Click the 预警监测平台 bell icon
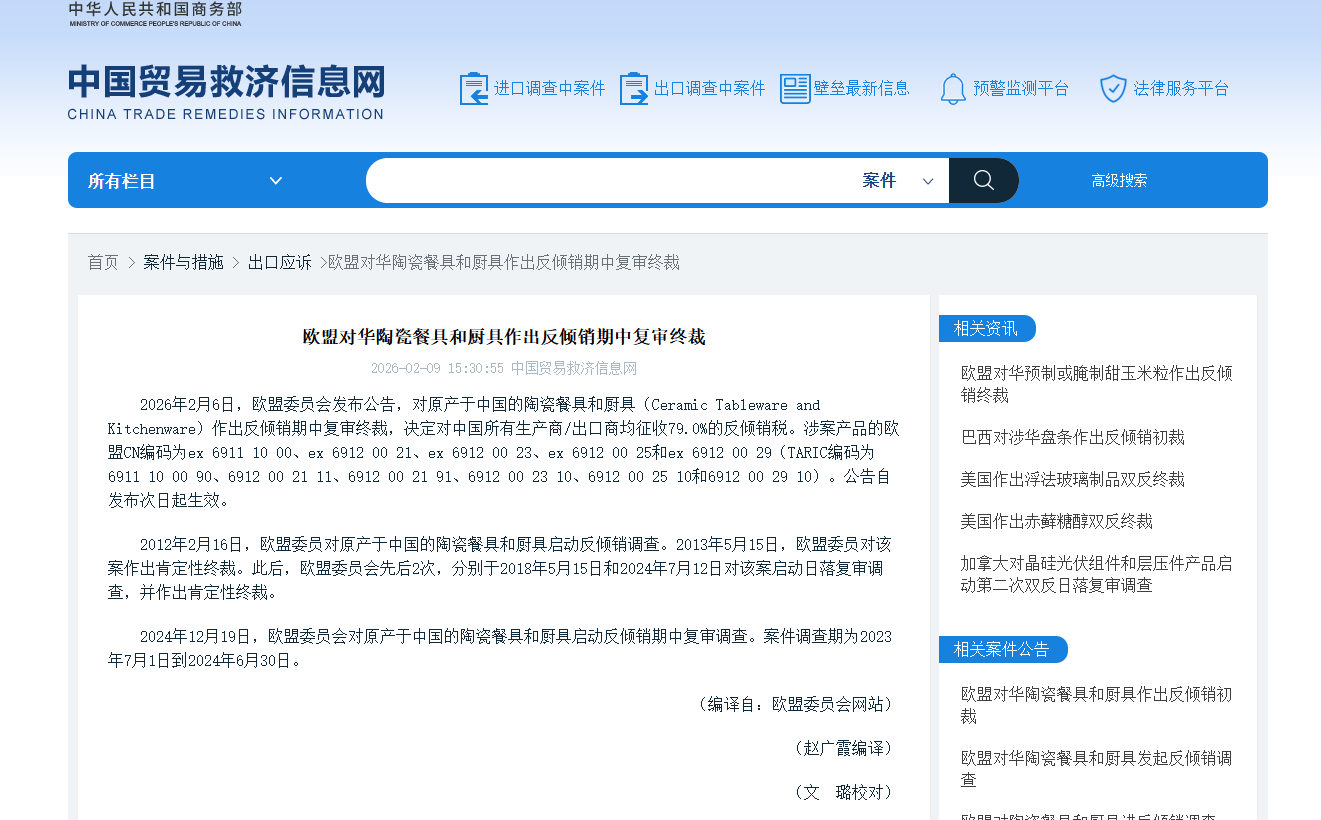 tap(953, 88)
